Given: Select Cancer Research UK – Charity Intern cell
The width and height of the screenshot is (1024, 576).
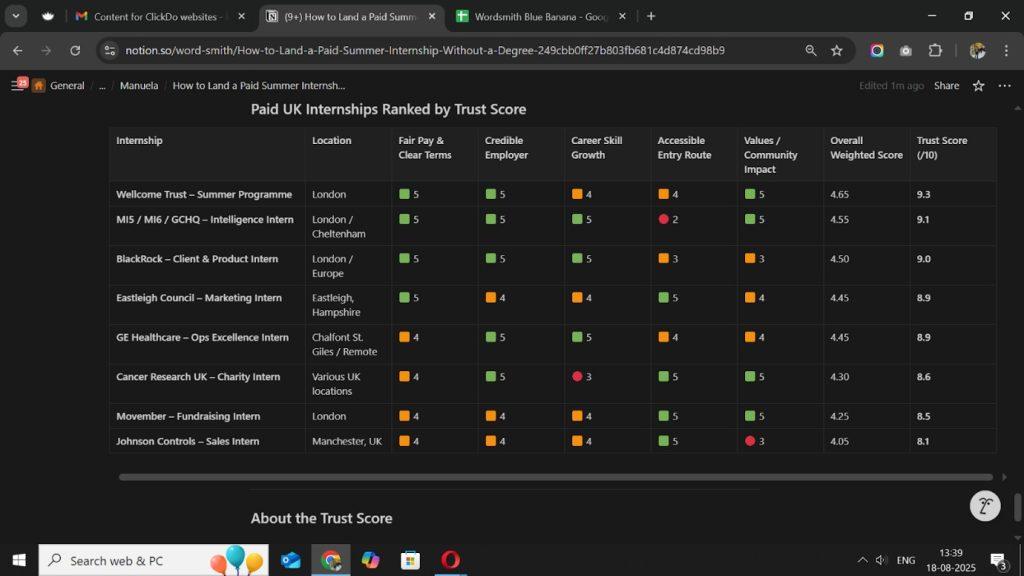Looking at the screenshot, I should 207,383.
